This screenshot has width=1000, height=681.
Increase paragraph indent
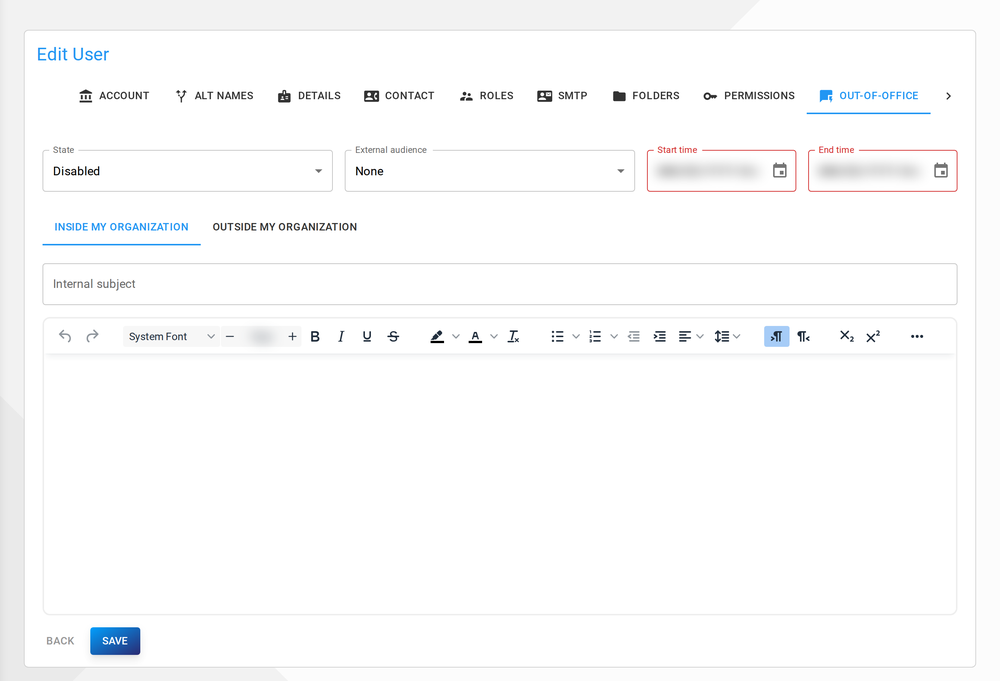coord(659,336)
